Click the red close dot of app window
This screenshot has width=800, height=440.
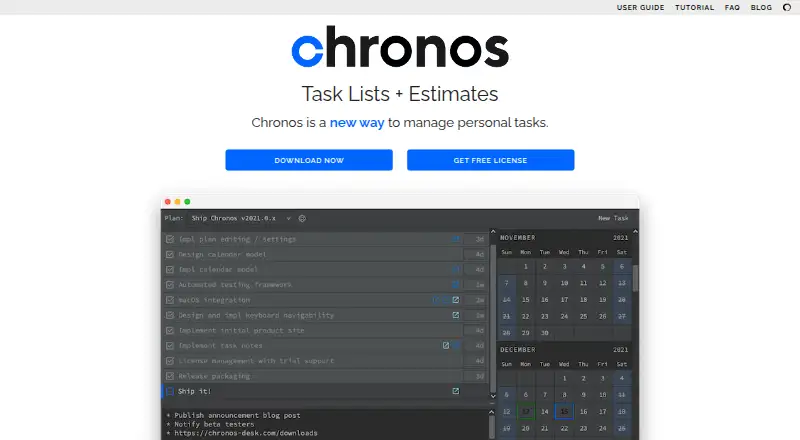(x=167, y=202)
